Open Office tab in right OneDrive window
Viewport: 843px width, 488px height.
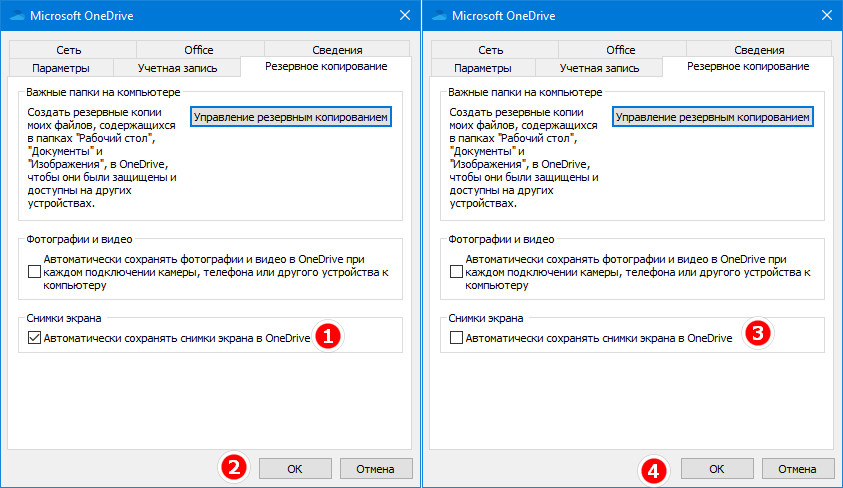[x=620, y=50]
